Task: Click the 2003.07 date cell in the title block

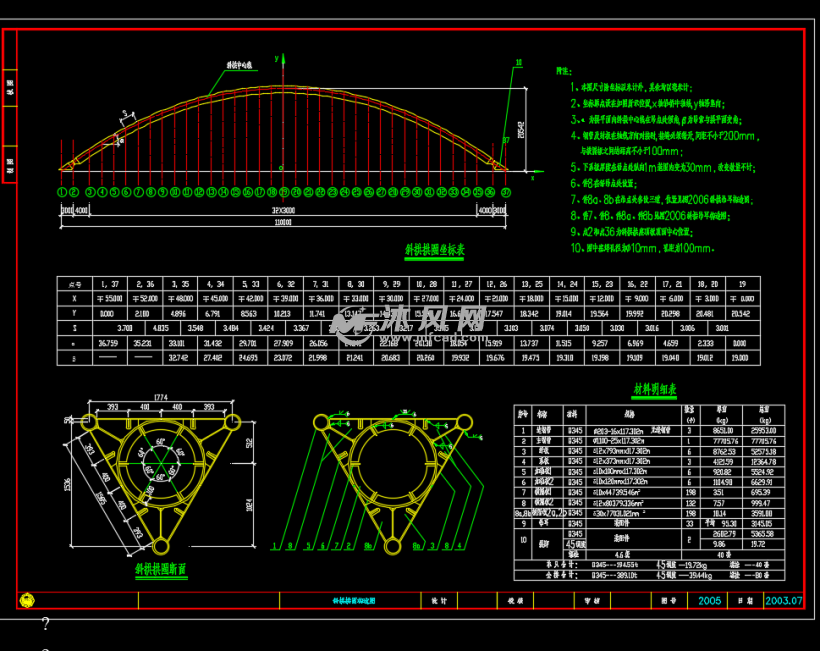Action: coord(783,601)
